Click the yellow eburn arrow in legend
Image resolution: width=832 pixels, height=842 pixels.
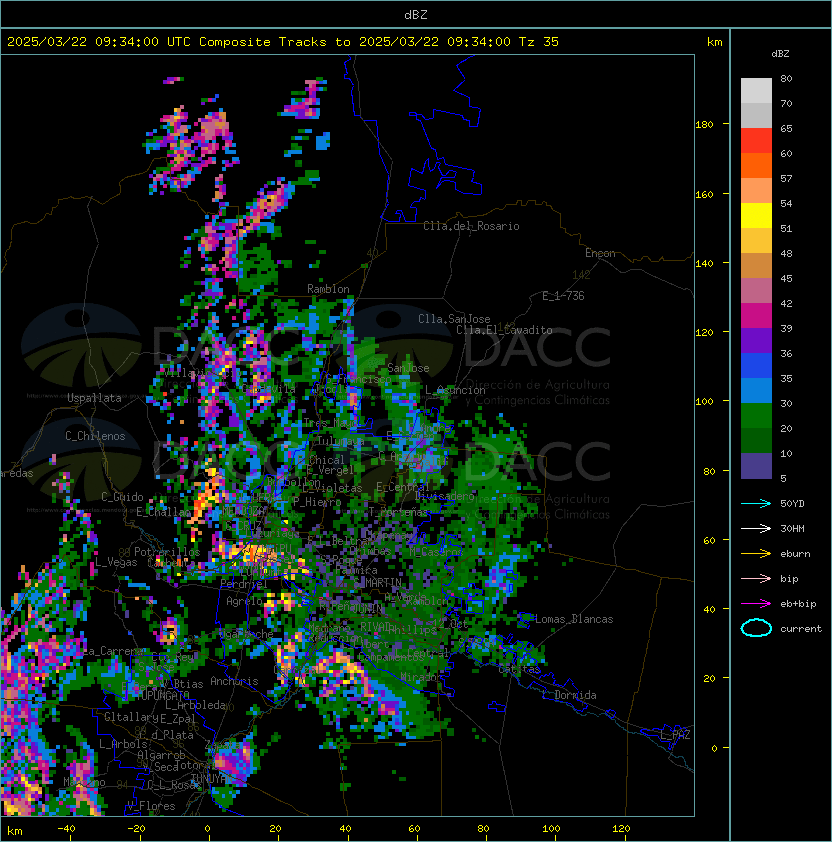(x=756, y=554)
